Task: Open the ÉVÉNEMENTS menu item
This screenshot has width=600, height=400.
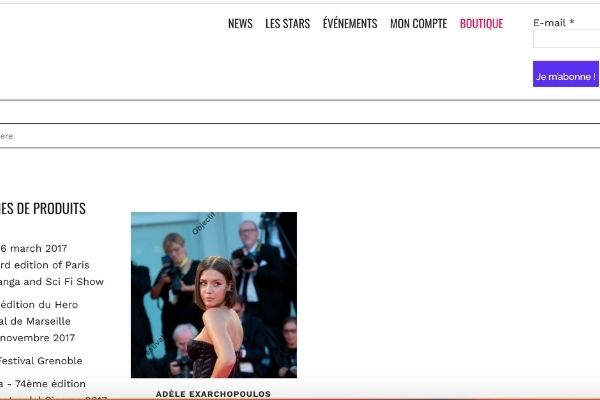Action: tap(350, 23)
